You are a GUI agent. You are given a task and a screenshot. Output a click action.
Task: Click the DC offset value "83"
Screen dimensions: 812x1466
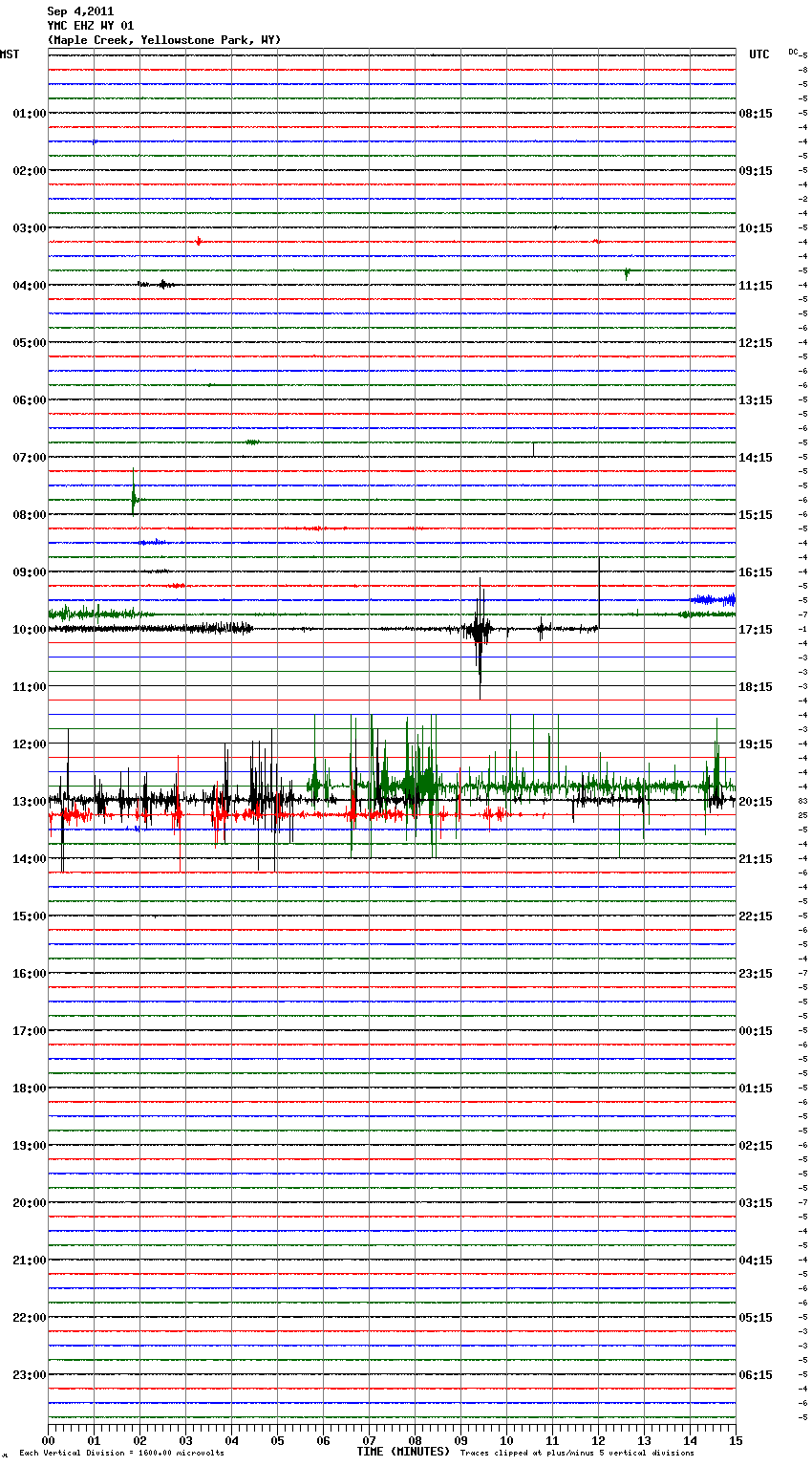pos(803,801)
